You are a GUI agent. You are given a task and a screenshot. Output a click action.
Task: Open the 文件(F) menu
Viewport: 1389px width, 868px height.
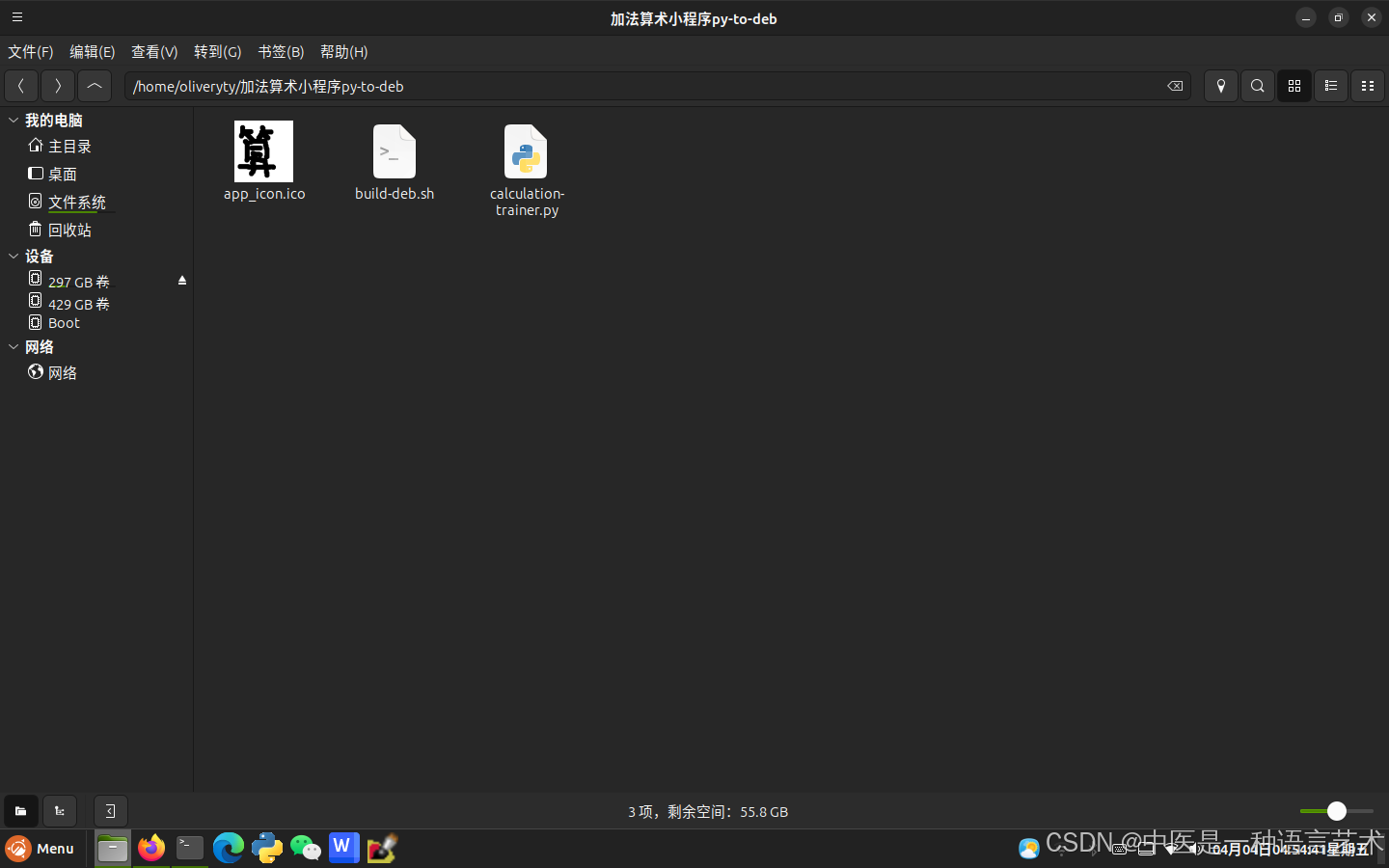tap(30, 51)
